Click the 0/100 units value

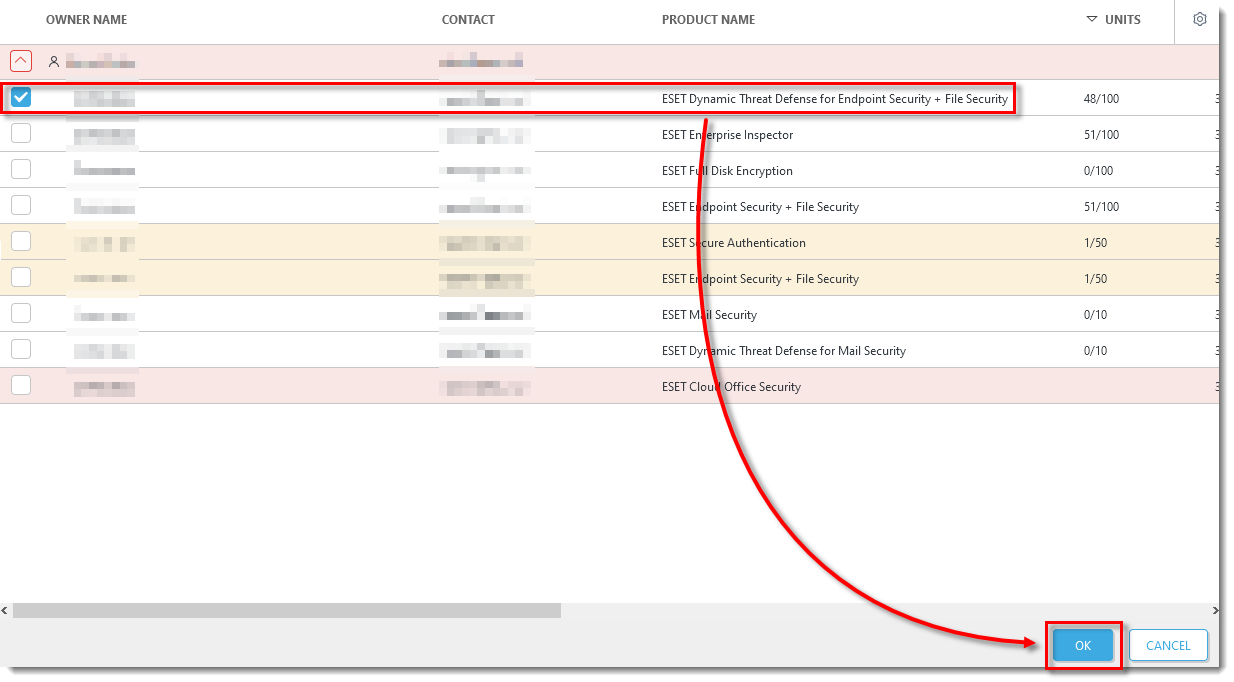(1098, 171)
